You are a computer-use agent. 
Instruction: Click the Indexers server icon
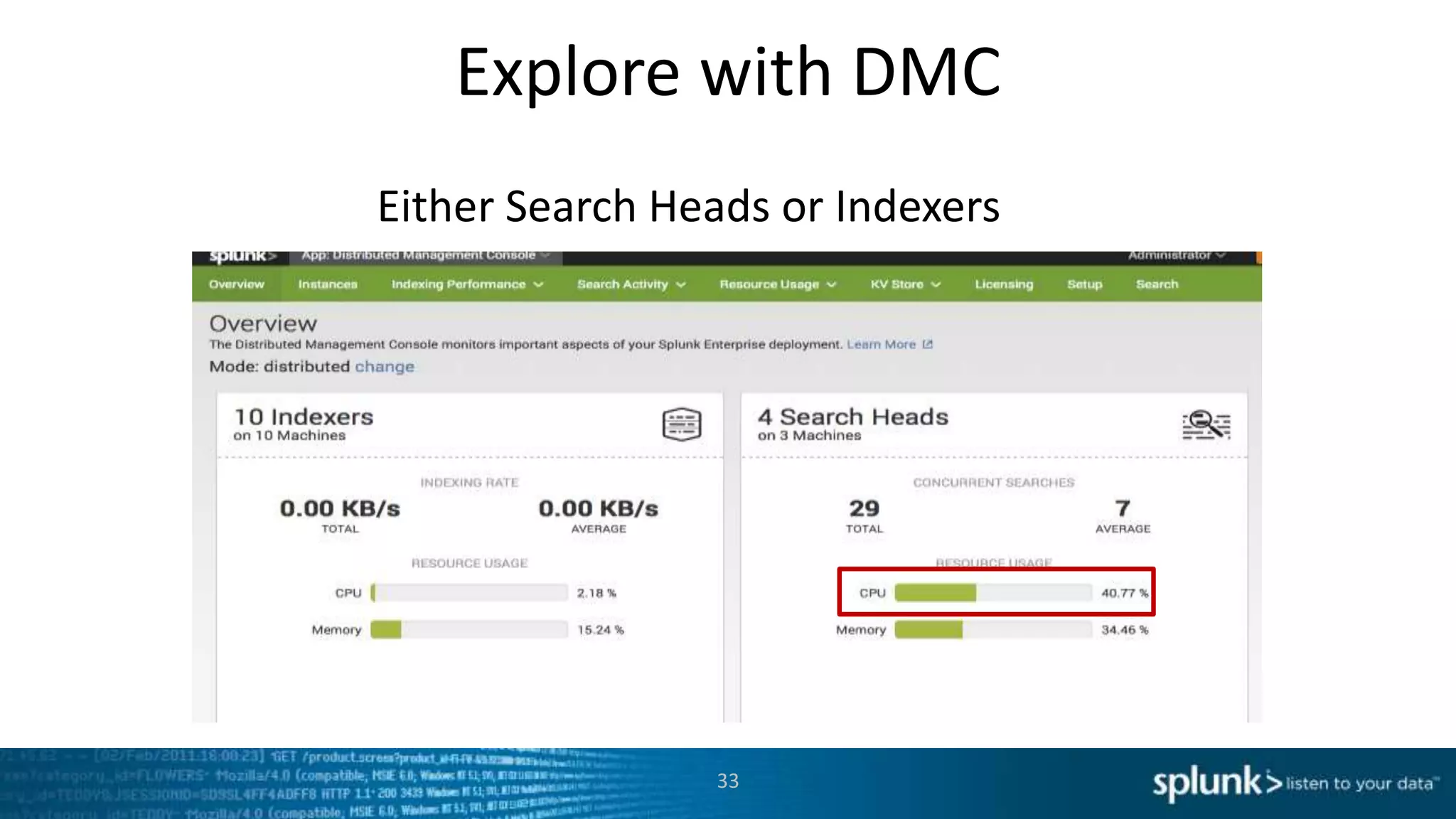[x=682, y=424]
